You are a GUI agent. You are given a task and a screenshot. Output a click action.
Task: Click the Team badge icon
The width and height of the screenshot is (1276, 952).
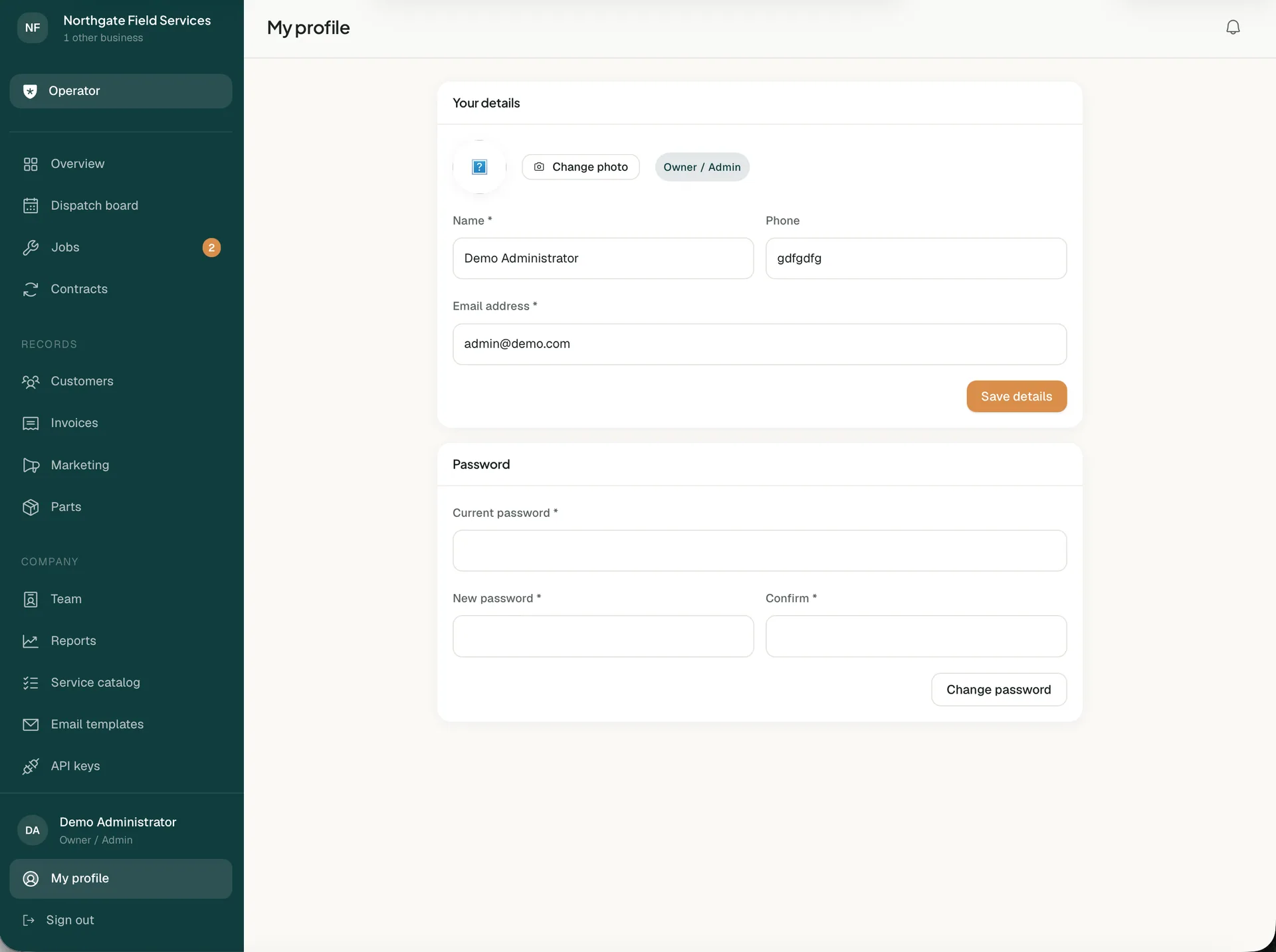point(31,600)
